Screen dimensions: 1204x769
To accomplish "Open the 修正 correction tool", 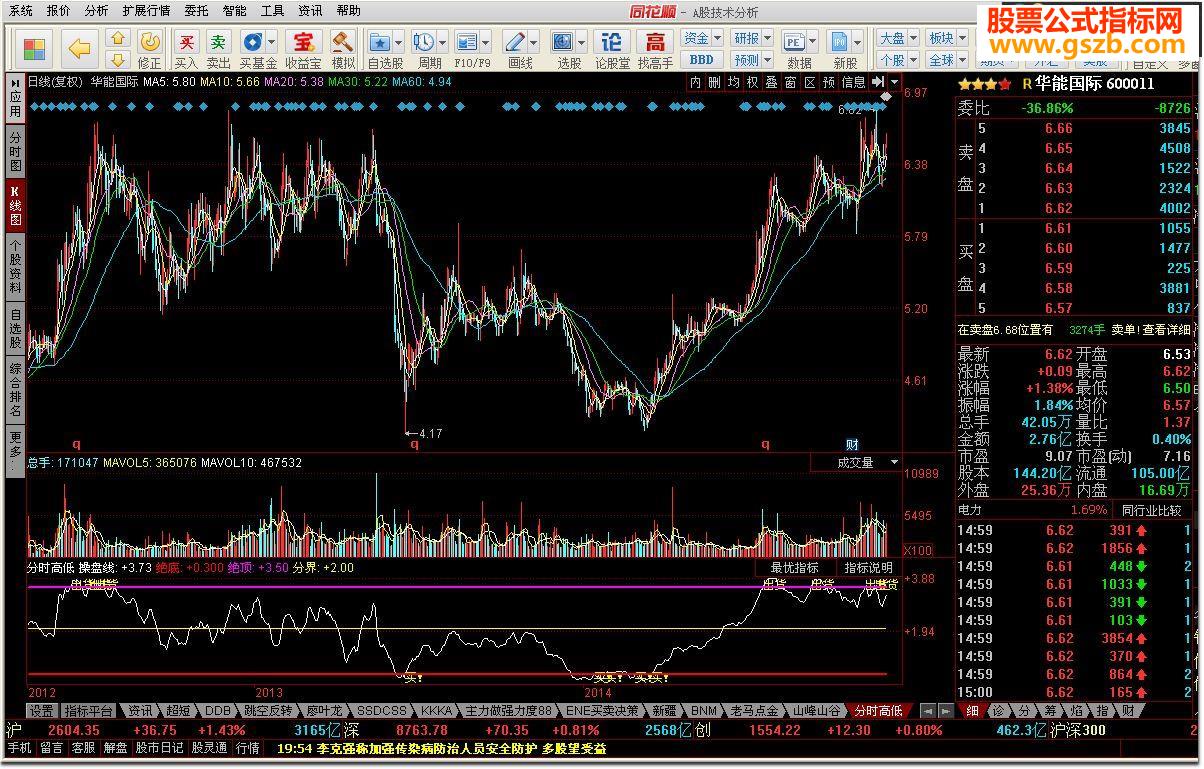I will click(149, 49).
